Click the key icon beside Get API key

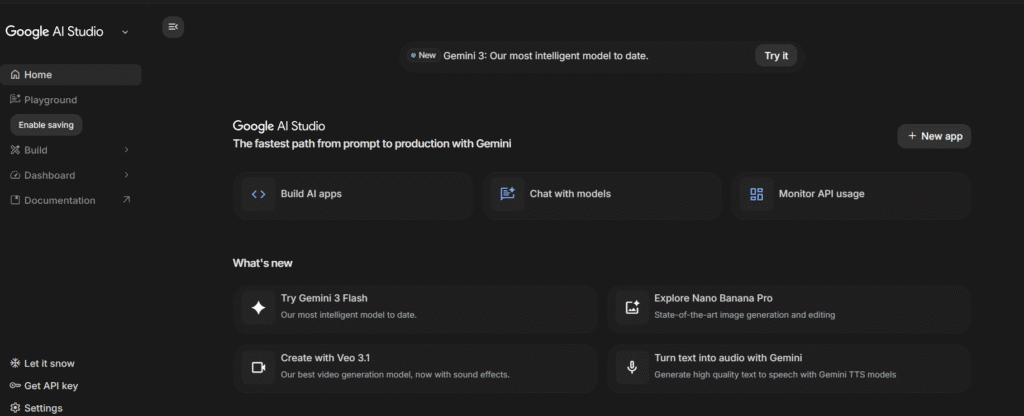[x=15, y=386]
